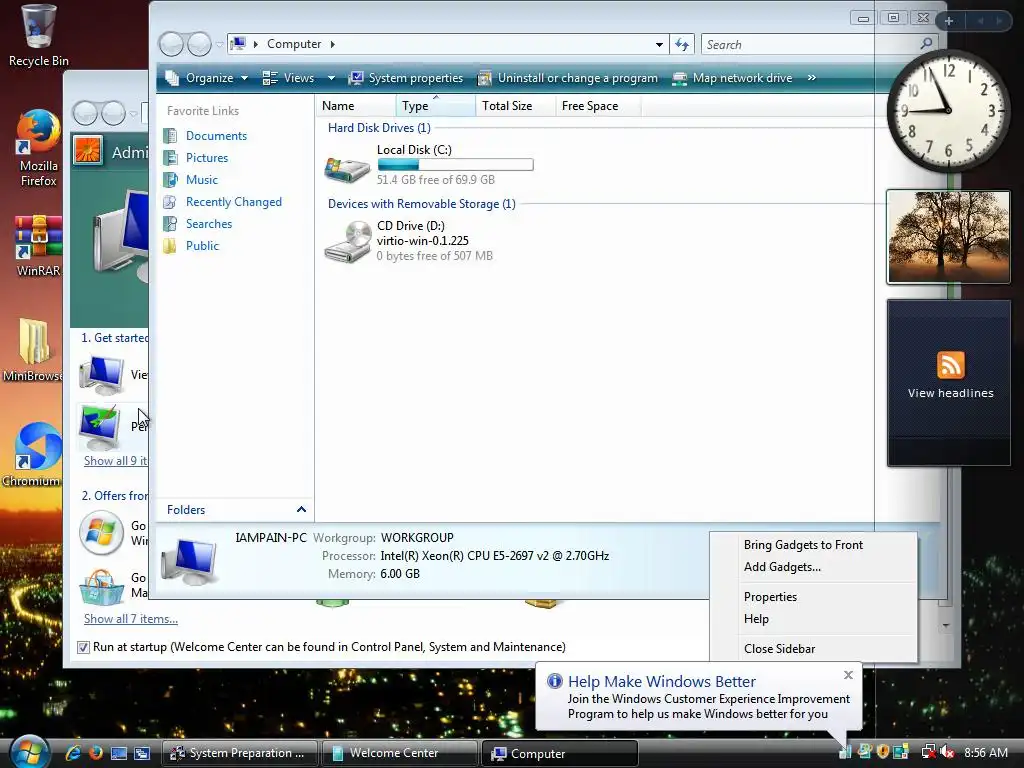Click the muted volume tray icon

coord(948,752)
